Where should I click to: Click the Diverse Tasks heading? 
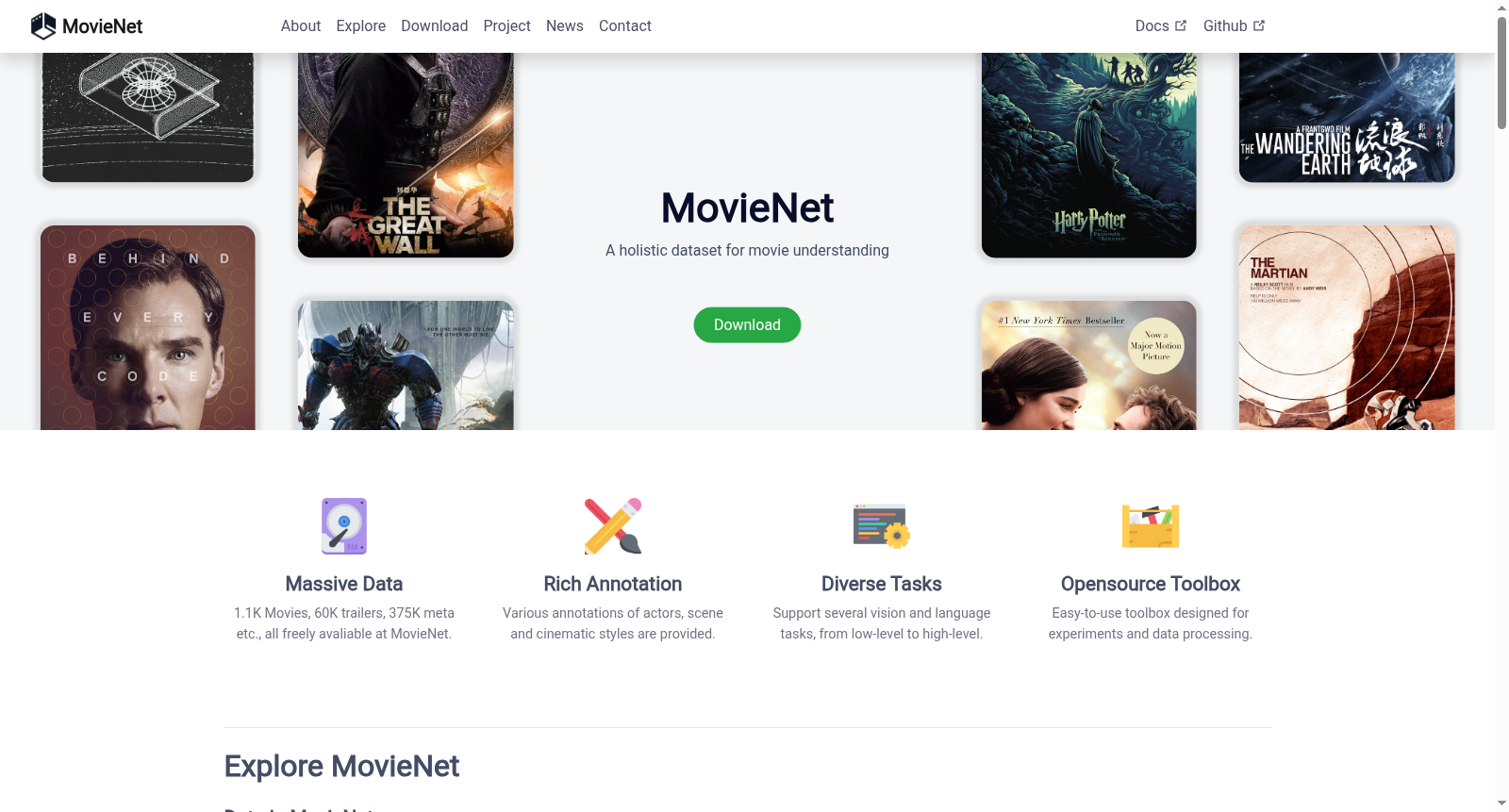(882, 584)
